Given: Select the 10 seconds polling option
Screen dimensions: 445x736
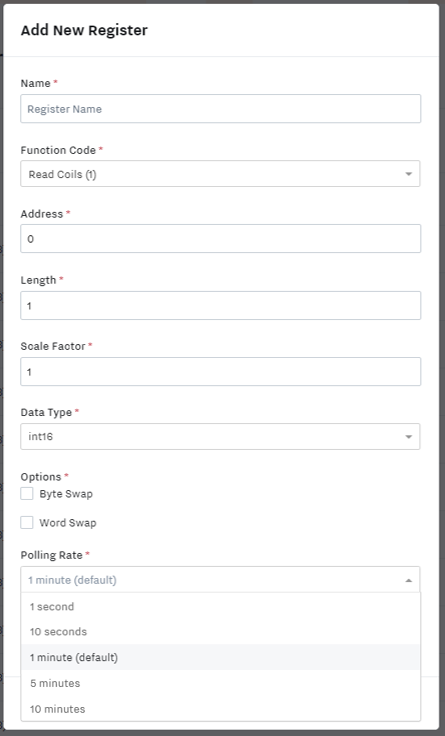Looking at the screenshot, I should (x=221, y=632).
